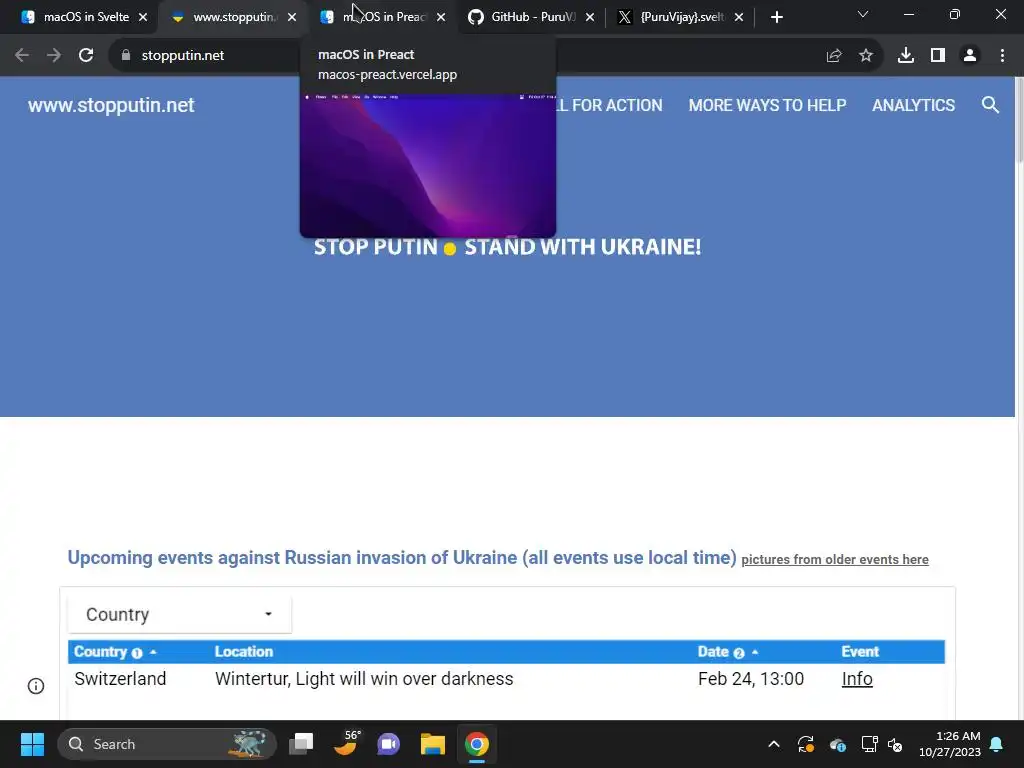Close the www.stopputin tab
The image size is (1024, 768).
[x=292, y=18]
